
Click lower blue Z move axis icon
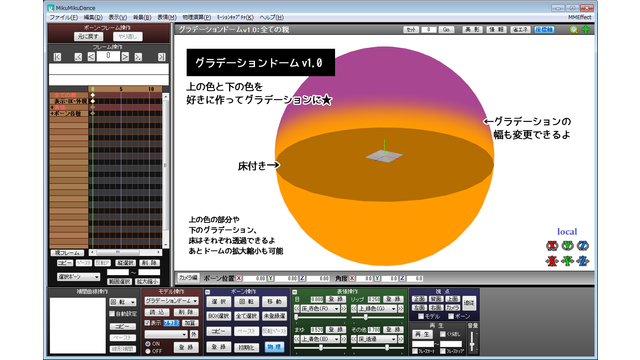583,261
